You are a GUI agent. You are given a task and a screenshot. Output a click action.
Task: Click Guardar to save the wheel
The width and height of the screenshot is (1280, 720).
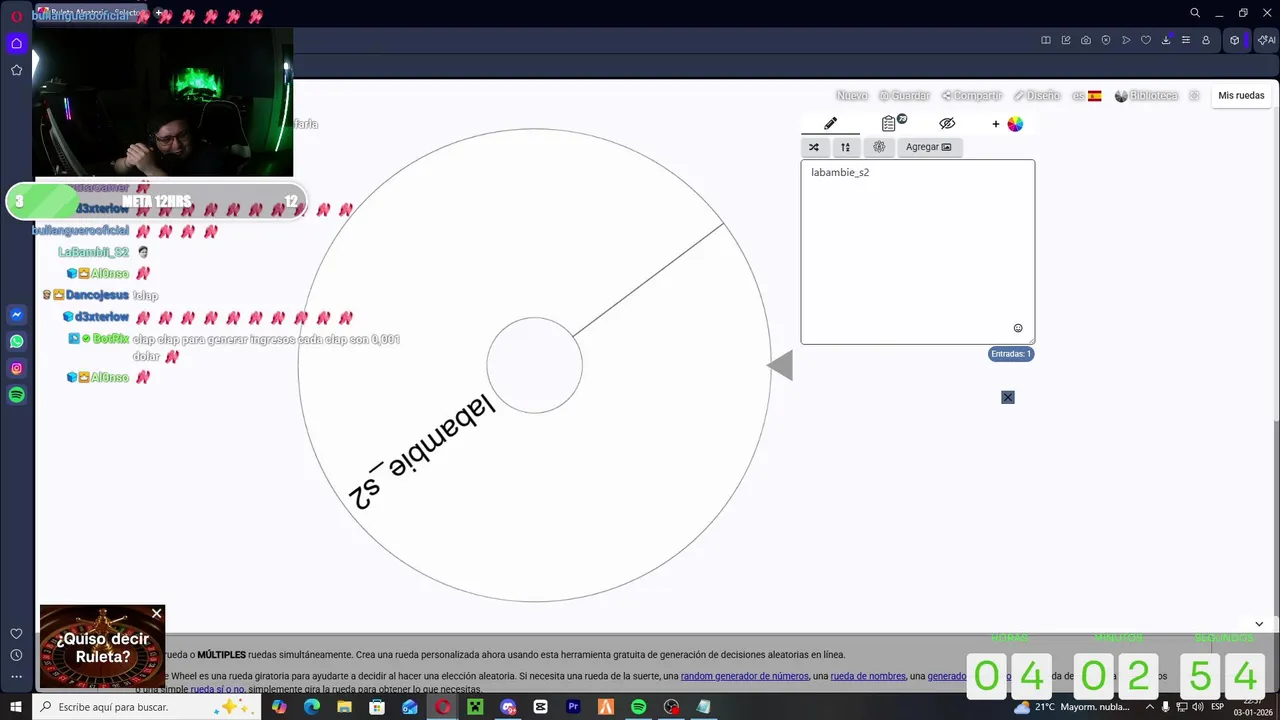904,96
